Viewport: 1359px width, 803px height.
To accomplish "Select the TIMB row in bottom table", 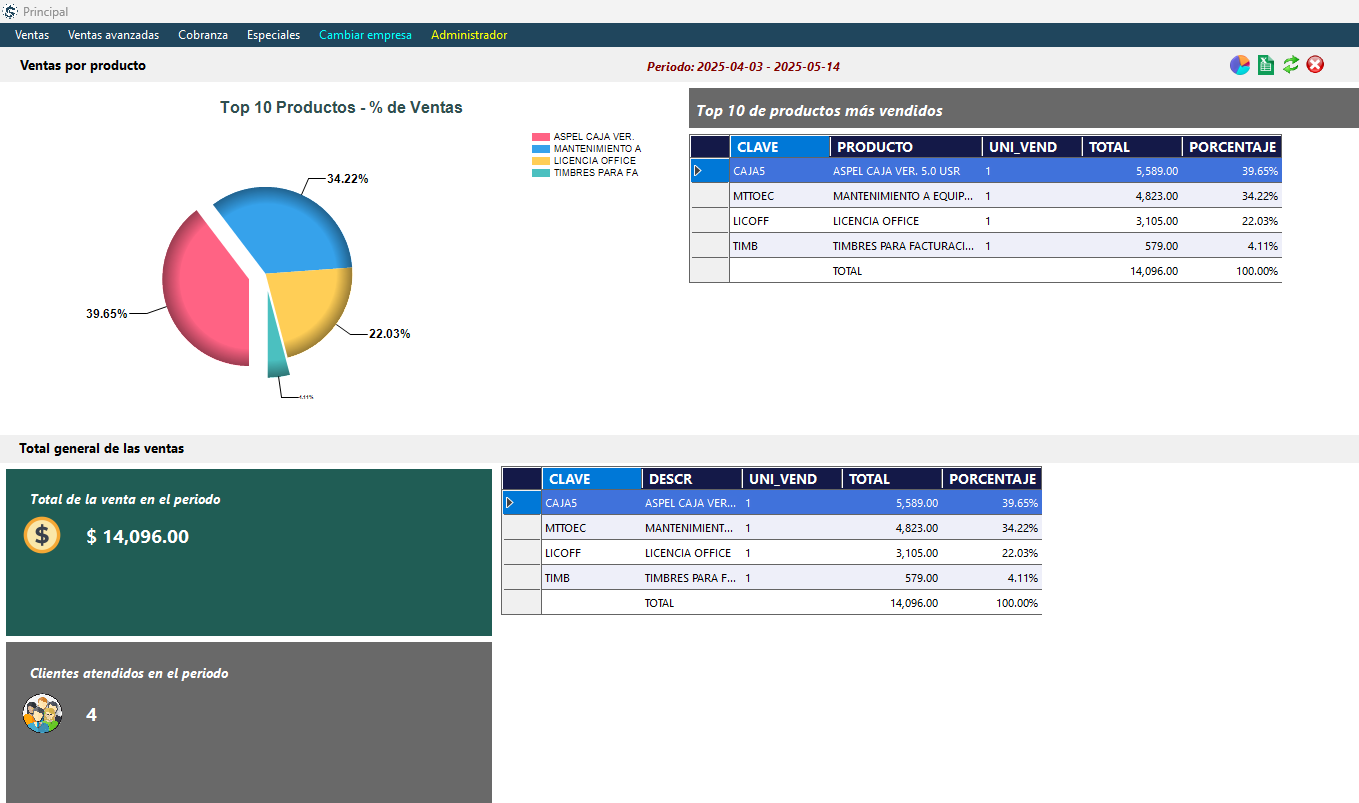I will (x=557, y=578).
